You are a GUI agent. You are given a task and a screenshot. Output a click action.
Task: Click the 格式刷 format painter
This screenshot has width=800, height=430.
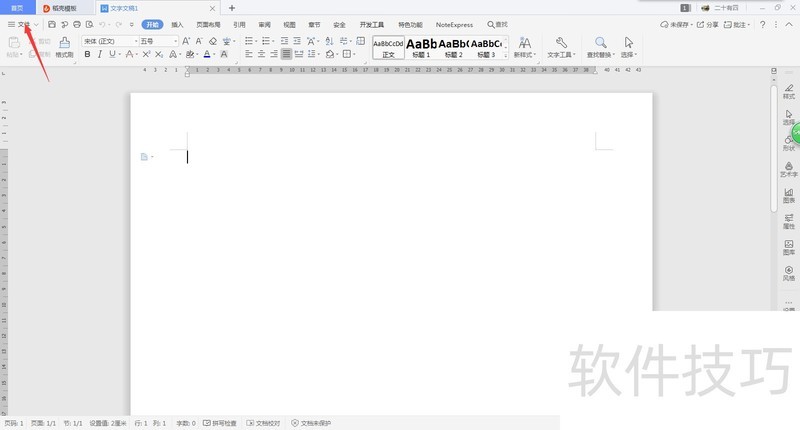64,47
